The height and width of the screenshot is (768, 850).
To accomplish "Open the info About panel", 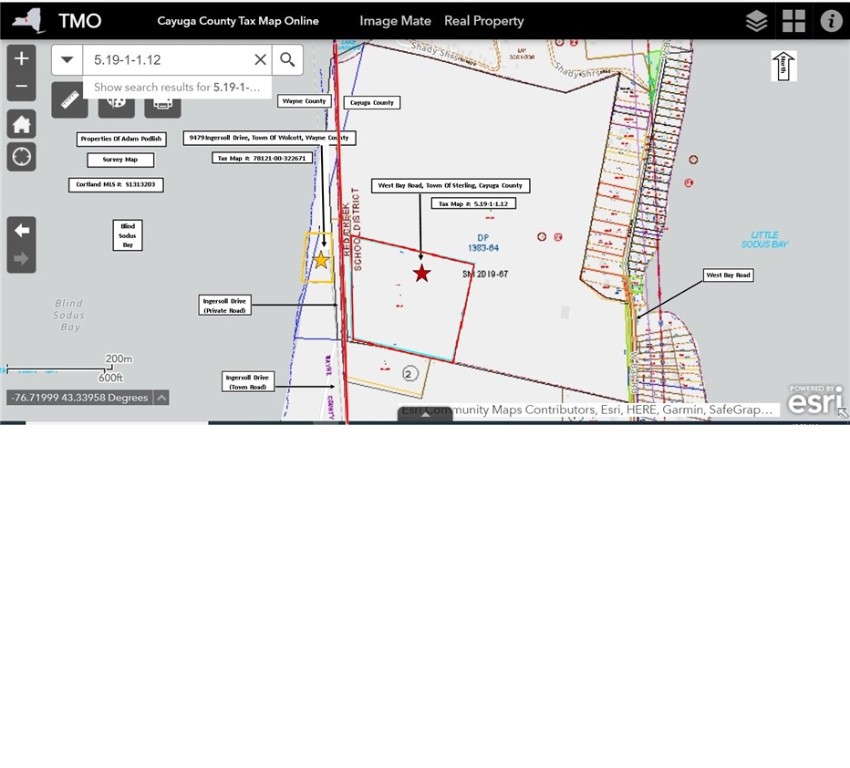I will [x=831, y=21].
